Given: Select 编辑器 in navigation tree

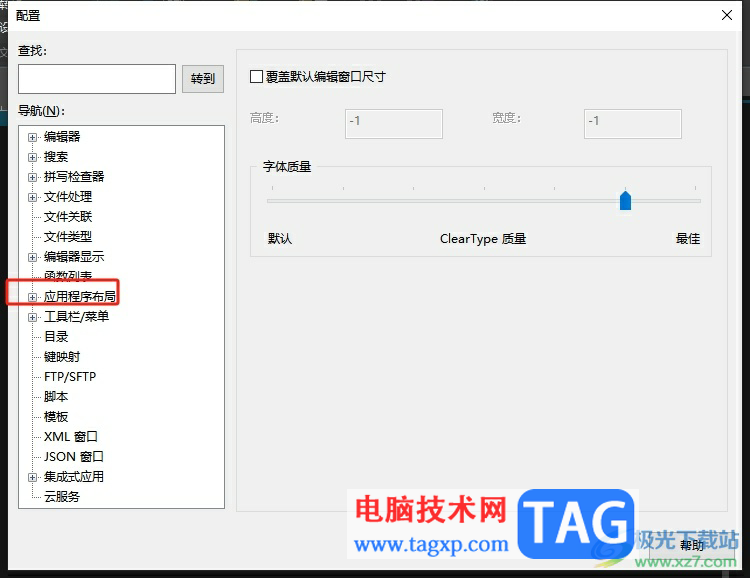Looking at the screenshot, I should tap(62, 137).
